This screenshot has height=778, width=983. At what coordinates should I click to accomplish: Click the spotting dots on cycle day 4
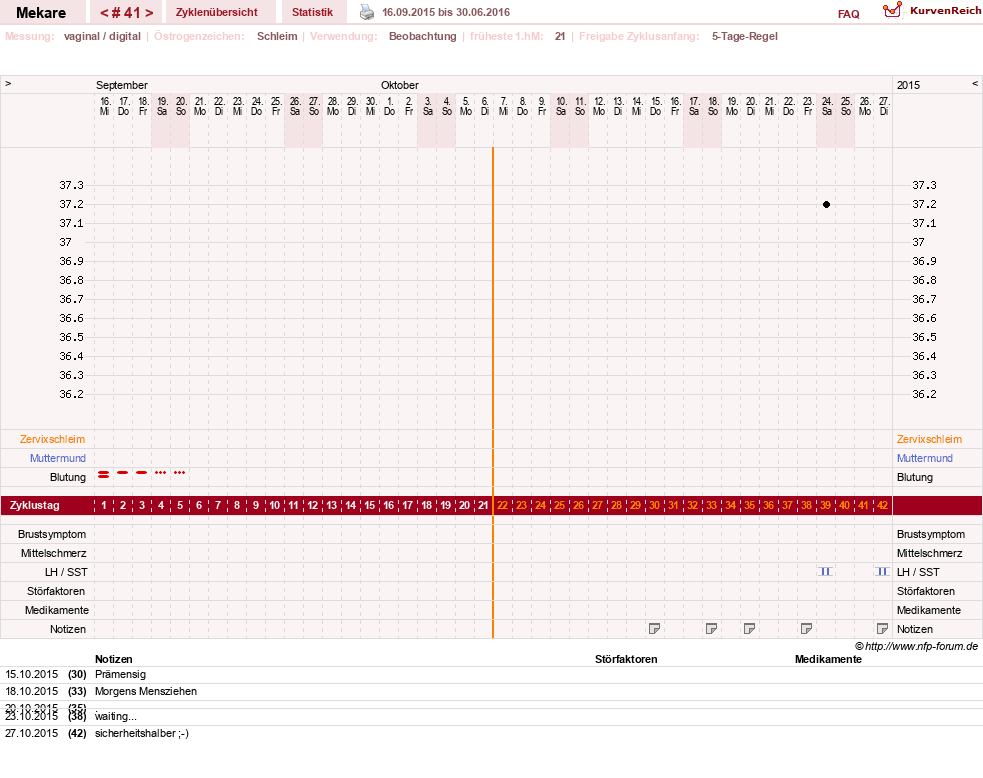click(160, 472)
